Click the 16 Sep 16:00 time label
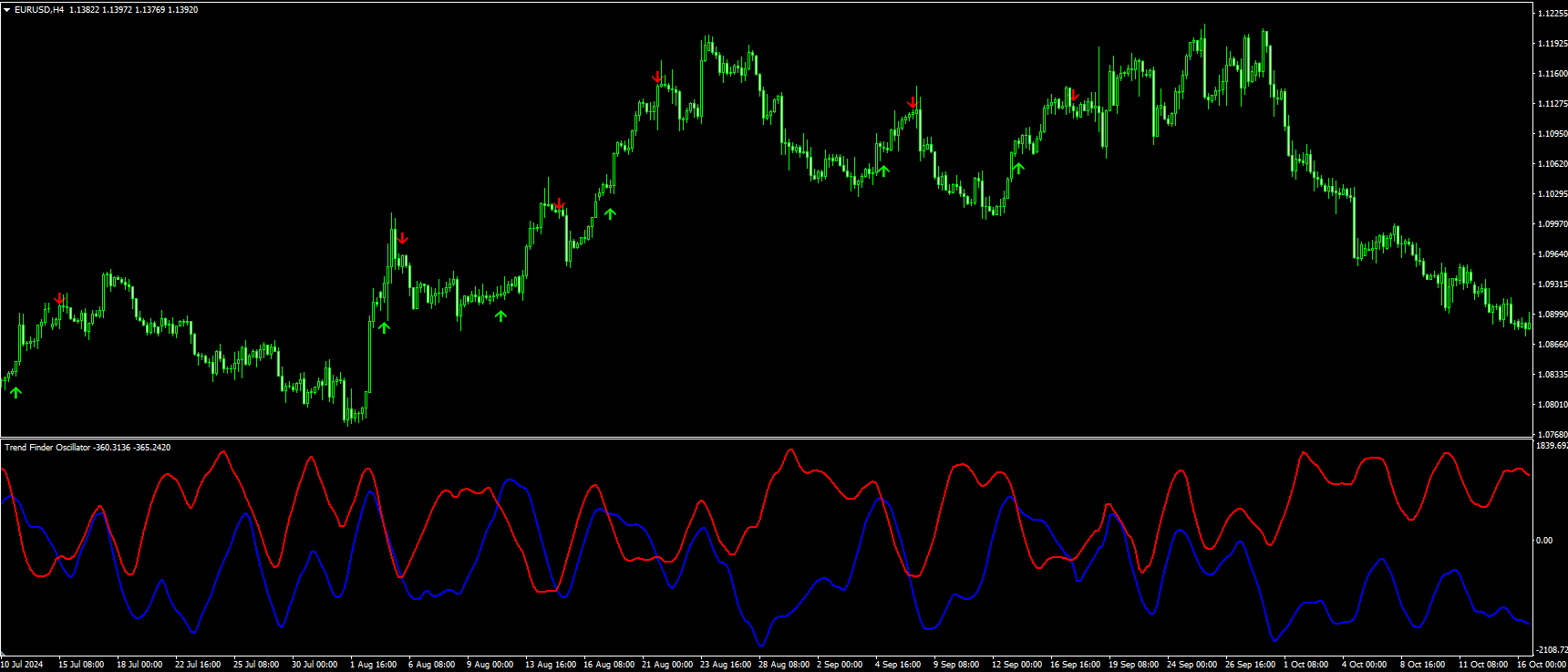The height and width of the screenshot is (672, 1568). pyautogui.click(x=1076, y=665)
